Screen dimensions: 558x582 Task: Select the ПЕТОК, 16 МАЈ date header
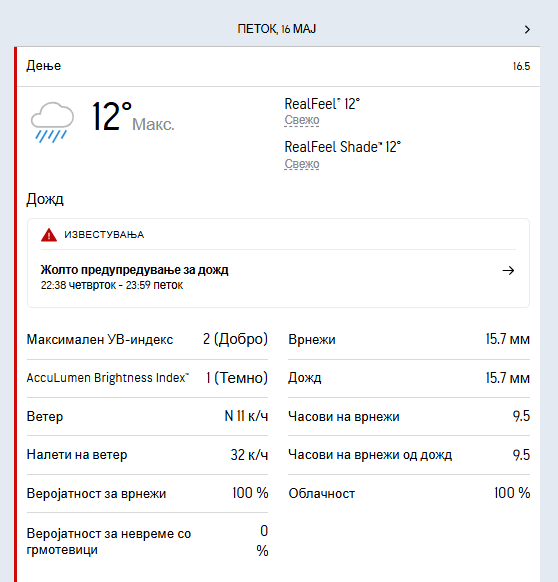(x=277, y=29)
